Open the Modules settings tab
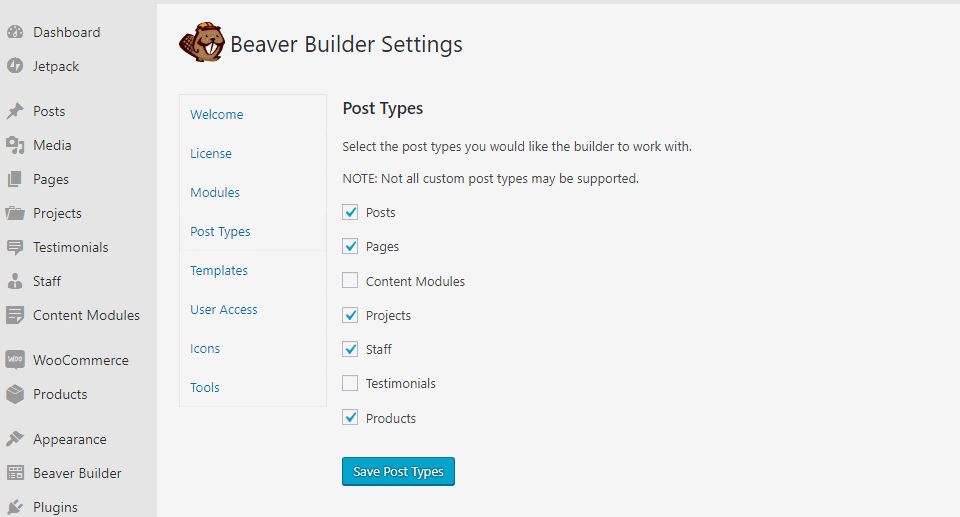This screenshot has width=960, height=517. 215,192
